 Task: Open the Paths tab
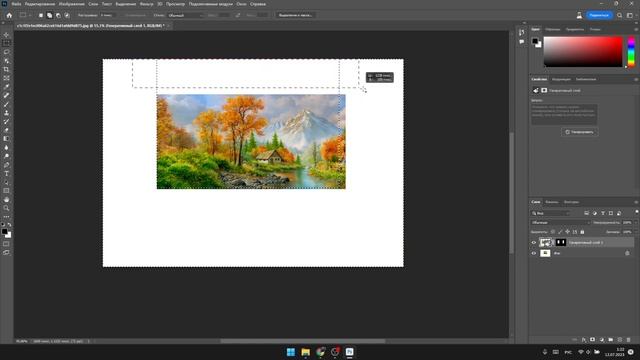[x=571, y=202]
